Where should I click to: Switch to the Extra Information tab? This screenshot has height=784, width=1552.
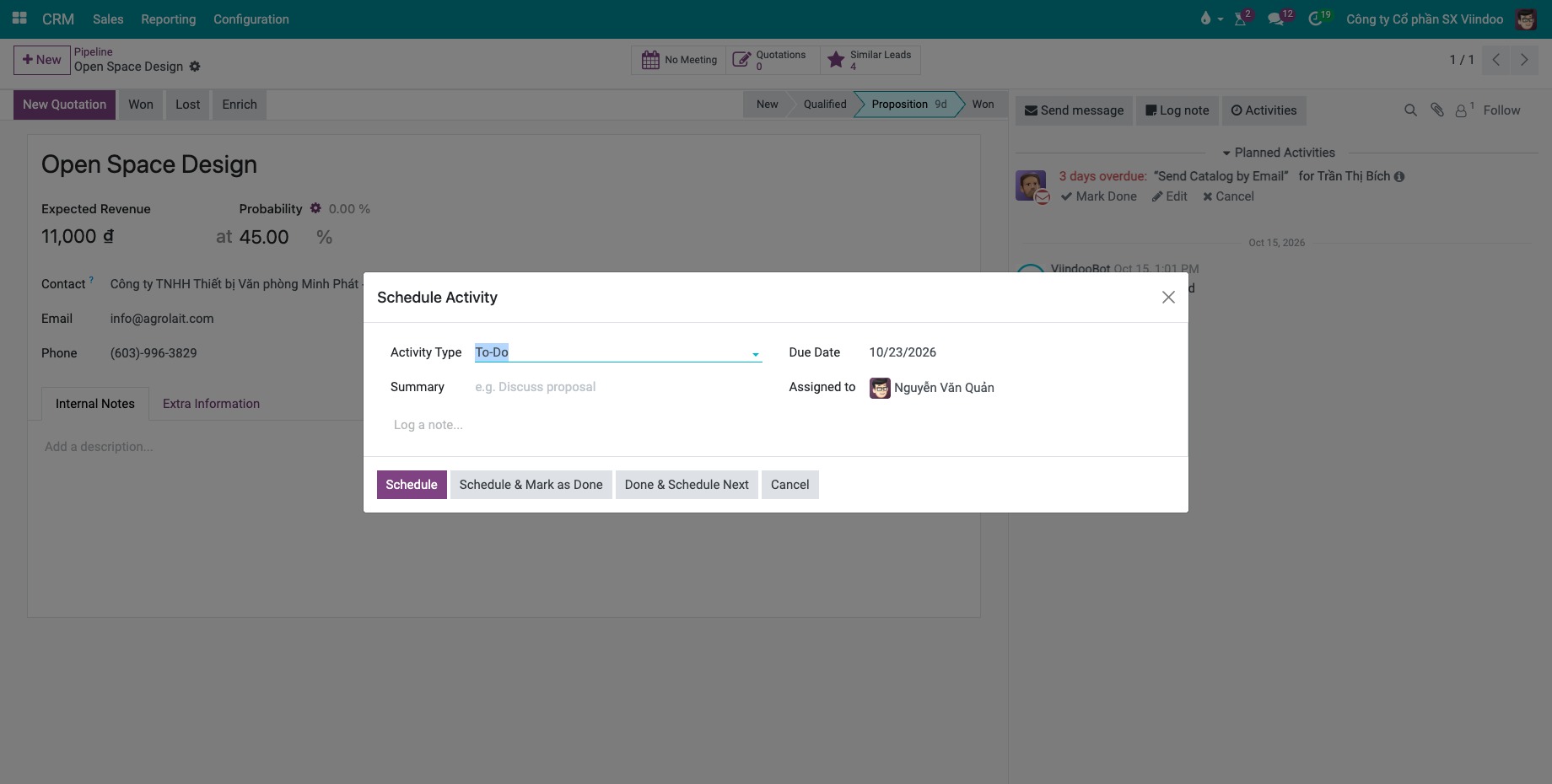click(211, 404)
